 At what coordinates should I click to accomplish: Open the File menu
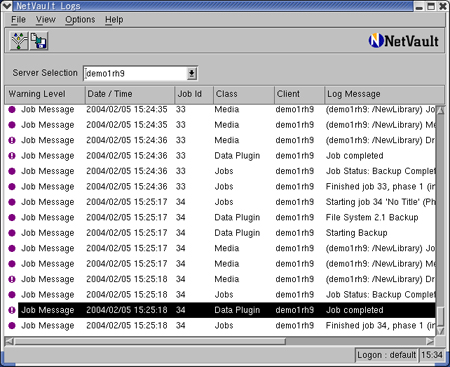(x=18, y=20)
